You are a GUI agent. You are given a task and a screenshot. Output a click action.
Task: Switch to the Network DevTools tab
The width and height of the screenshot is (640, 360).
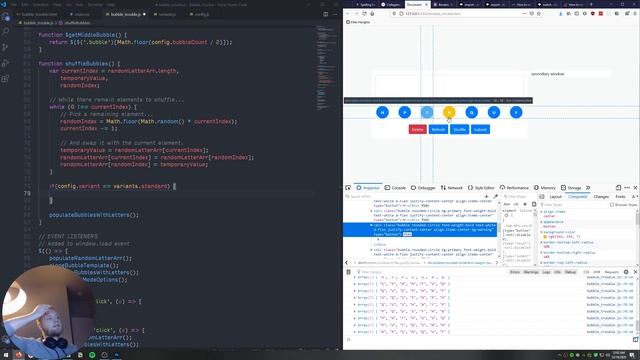pyautogui.click(x=451, y=188)
